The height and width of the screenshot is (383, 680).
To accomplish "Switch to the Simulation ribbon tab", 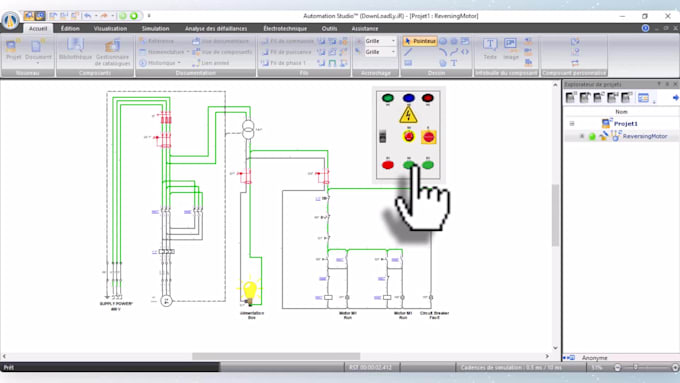I will click(x=155, y=28).
